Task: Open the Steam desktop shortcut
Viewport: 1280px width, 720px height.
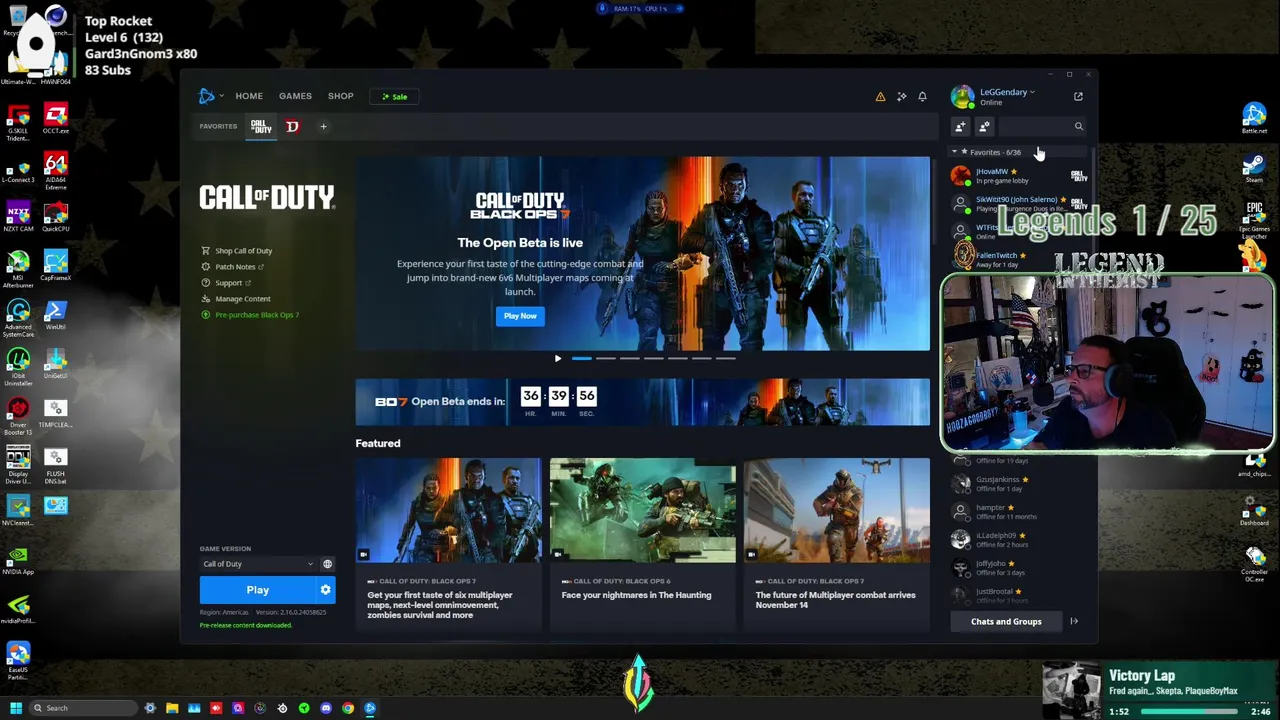Action: point(1254,167)
